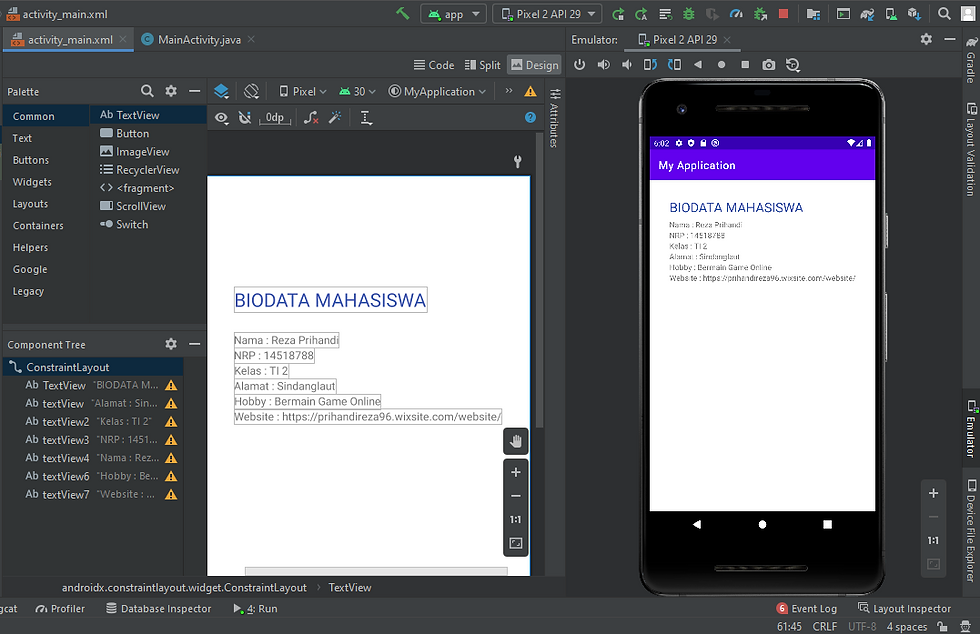
Task: Click the guidelines tool icon
Action: tap(366, 118)
